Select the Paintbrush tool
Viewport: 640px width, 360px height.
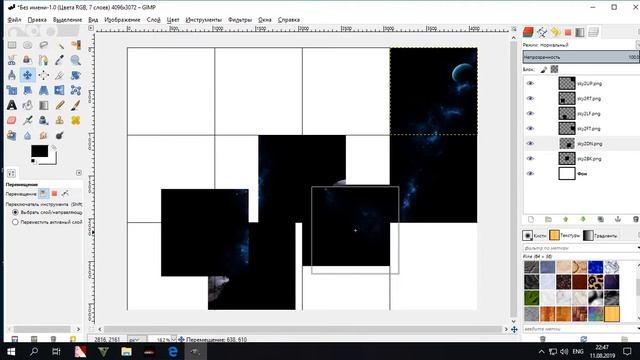(76, 105)
